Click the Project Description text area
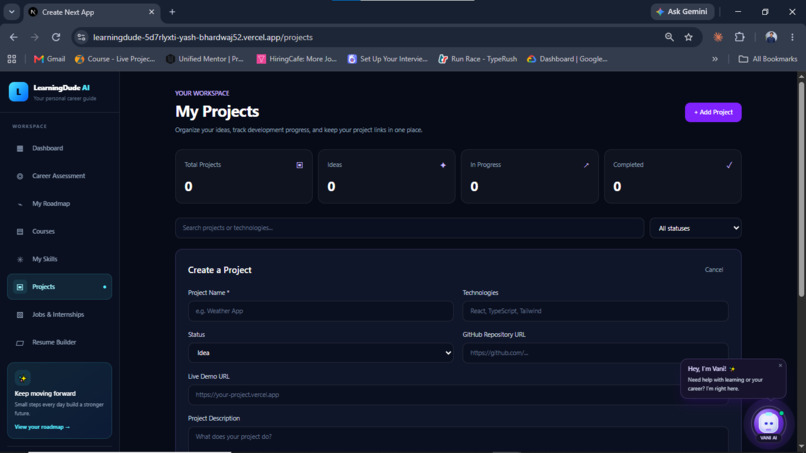Viewport: 806px width, 453px height. pyautogui.click(x=458, y=440)
